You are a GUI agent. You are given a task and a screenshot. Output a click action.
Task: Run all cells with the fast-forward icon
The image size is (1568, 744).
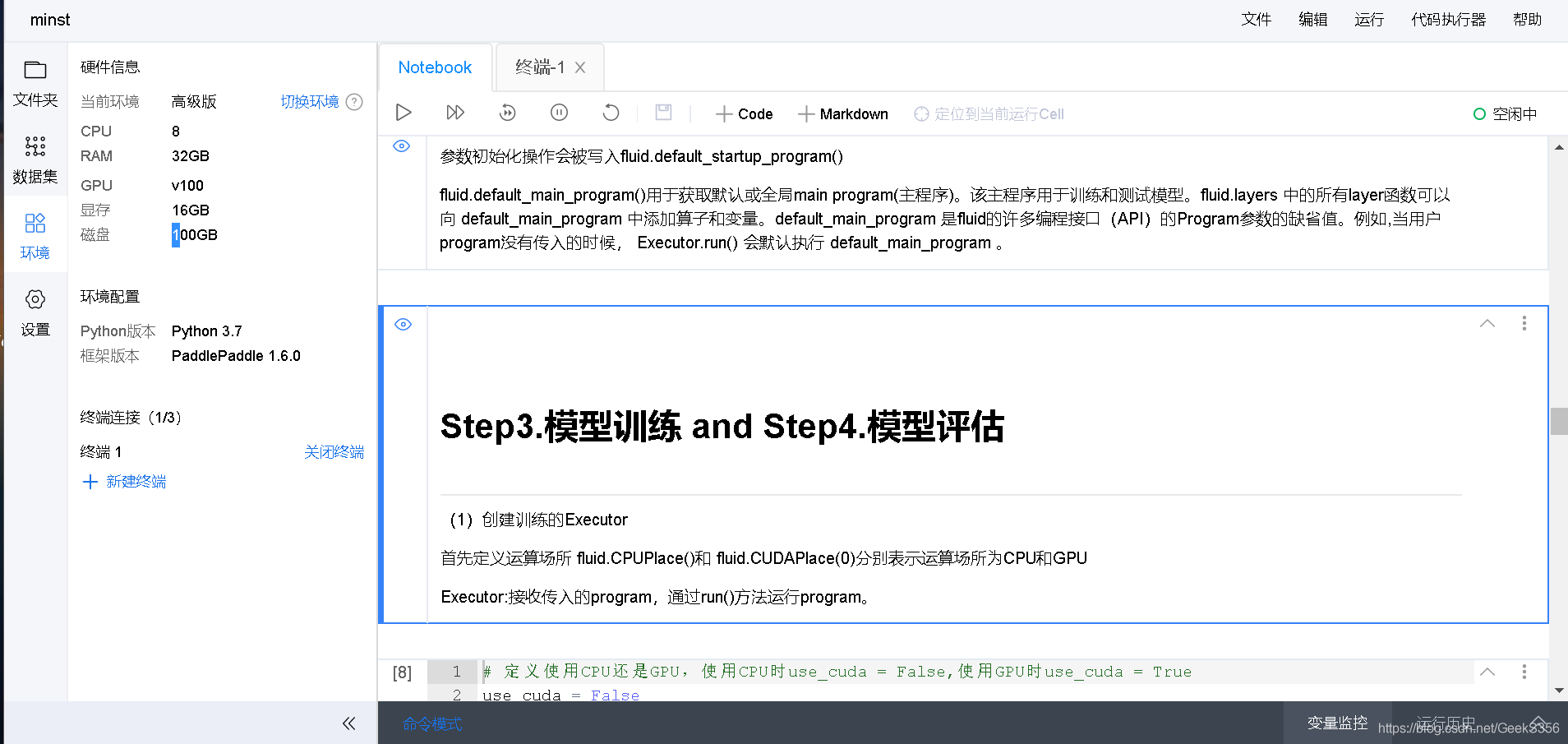tap(455, 113)
